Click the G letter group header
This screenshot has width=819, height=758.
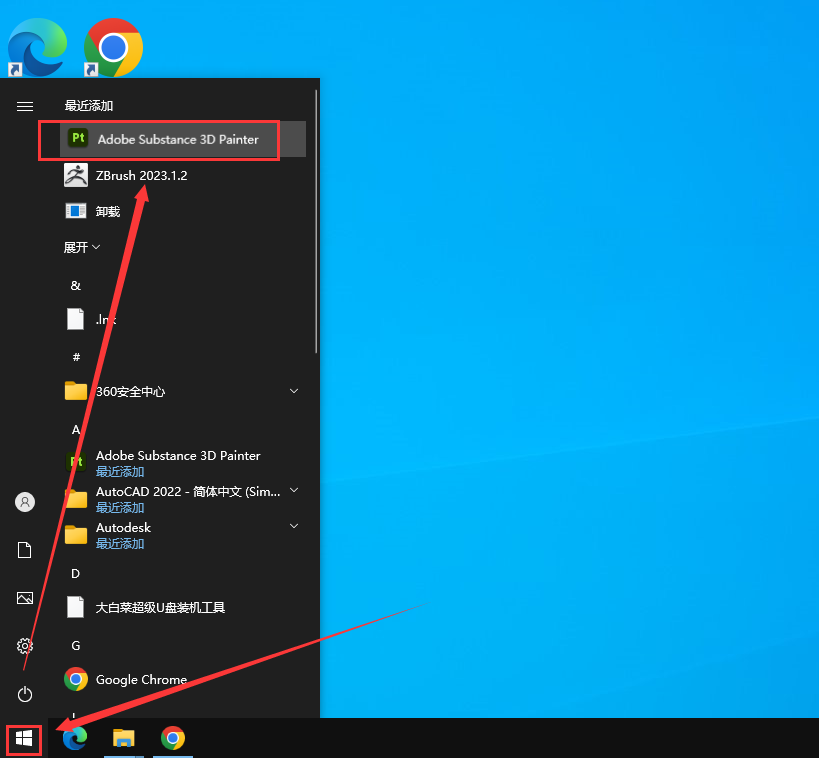point(76,646)
